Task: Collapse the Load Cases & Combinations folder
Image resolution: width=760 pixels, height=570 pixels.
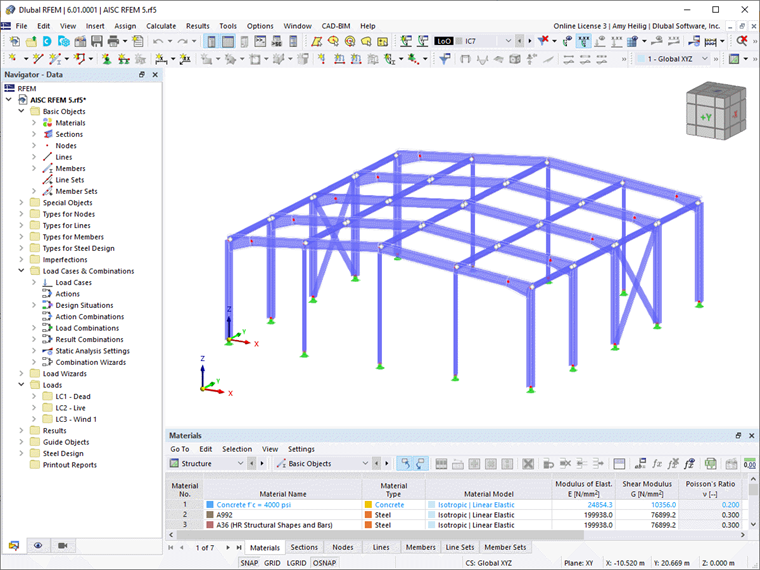Action: (x=21, y=271)
